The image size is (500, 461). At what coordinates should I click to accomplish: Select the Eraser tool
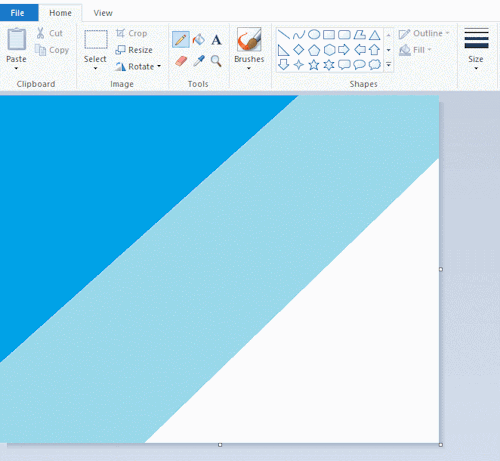181,61
